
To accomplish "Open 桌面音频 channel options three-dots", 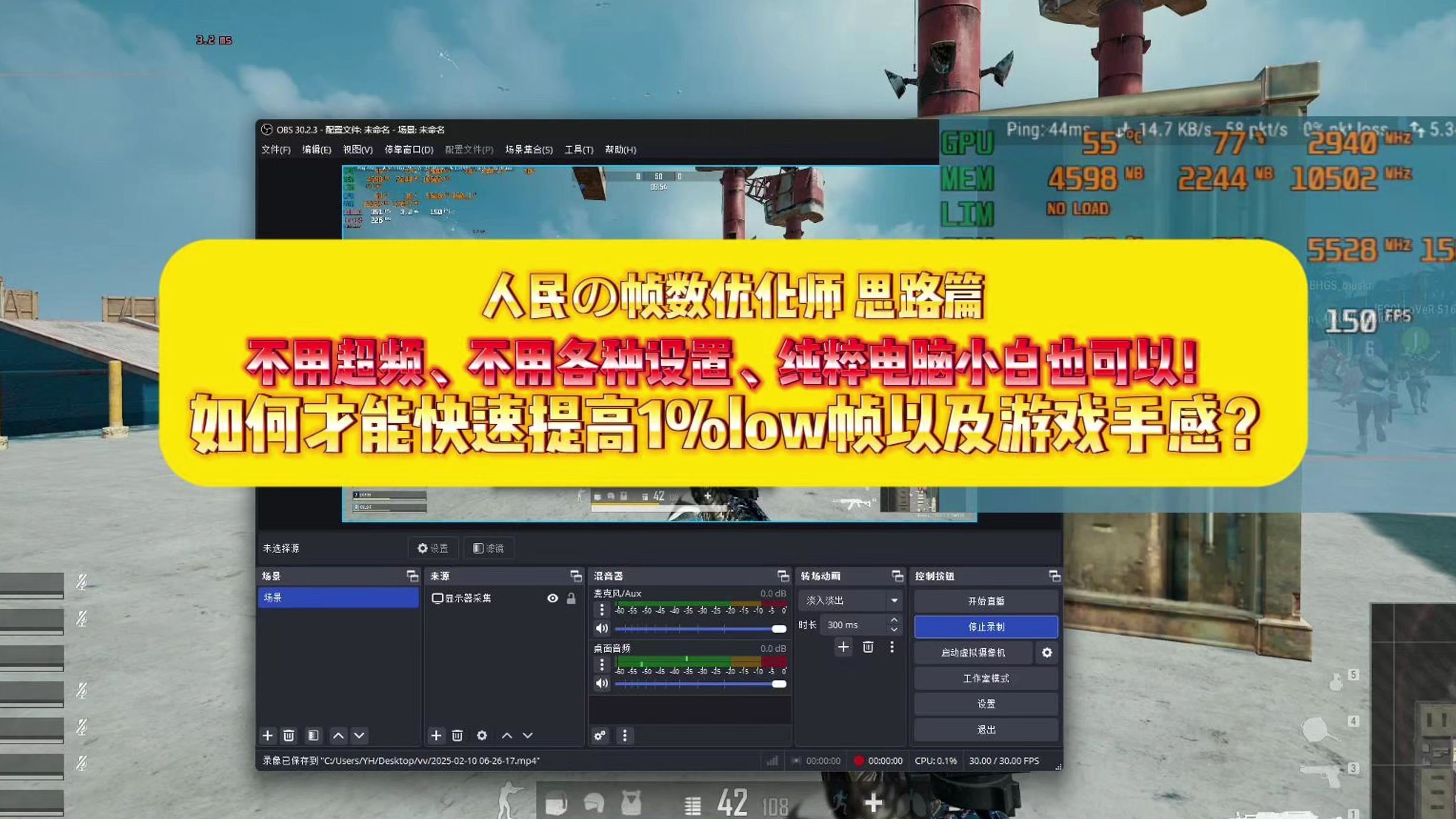I will pos(602,664).
